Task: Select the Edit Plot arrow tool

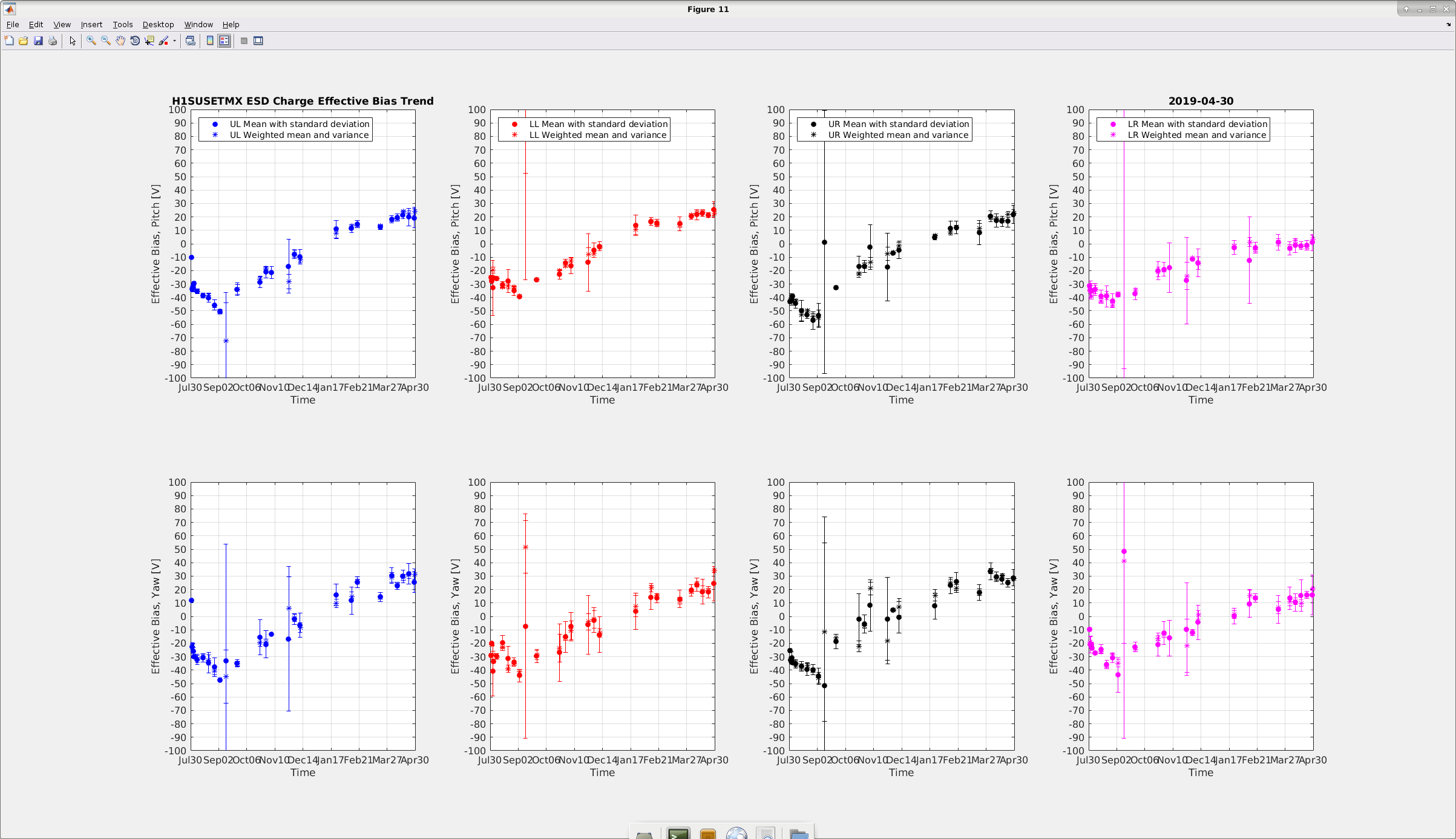Action: [x=73, y=41]
